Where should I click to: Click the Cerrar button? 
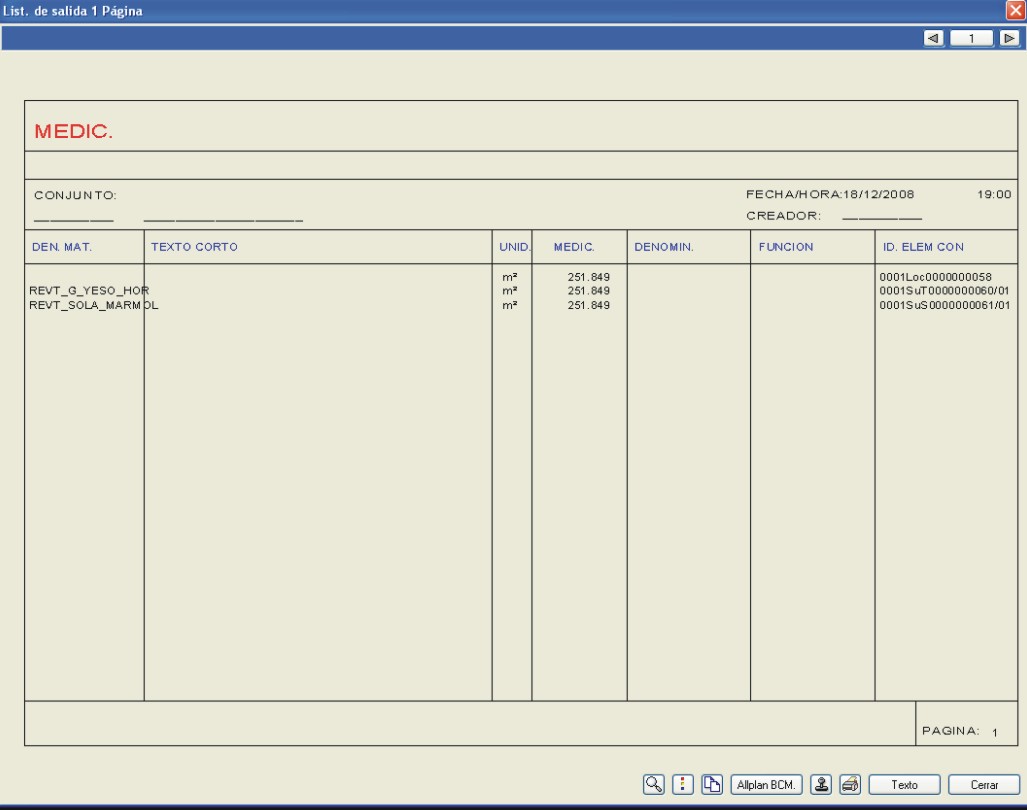984,784
